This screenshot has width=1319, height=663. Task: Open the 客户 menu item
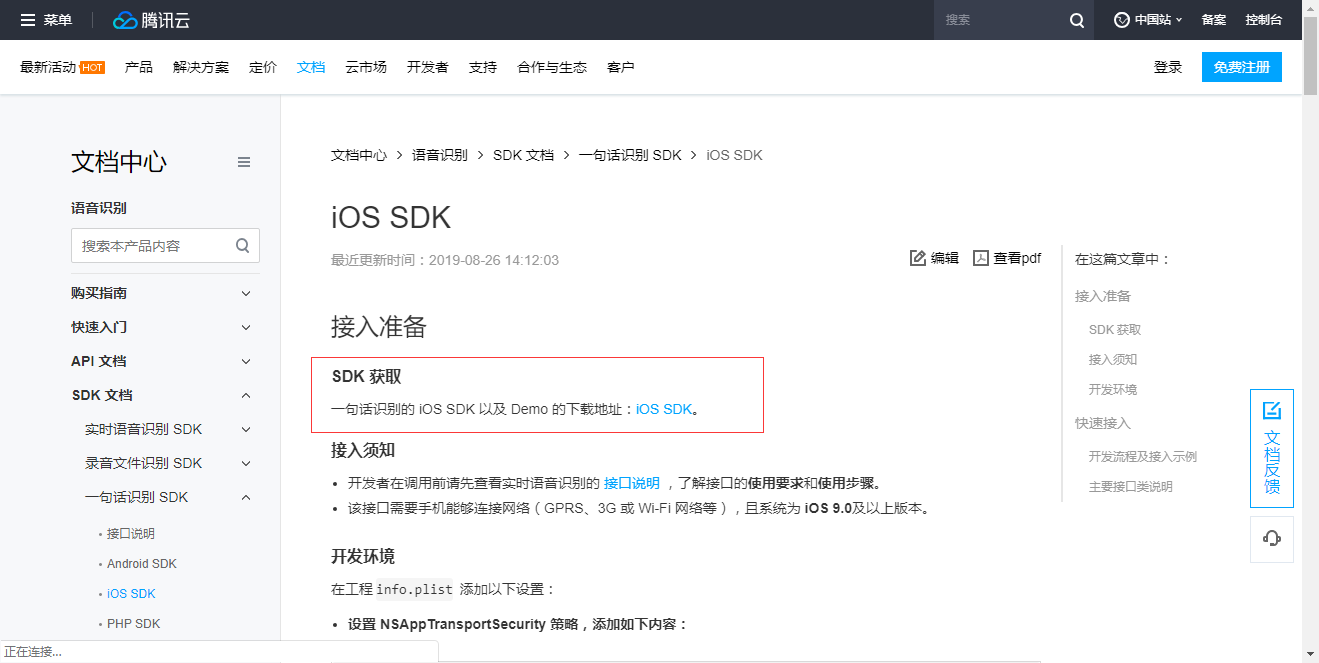point(621,67)
